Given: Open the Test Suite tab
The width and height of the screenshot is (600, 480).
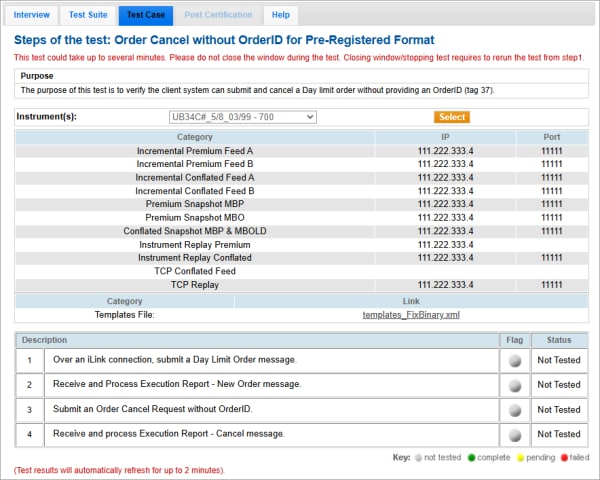Looking at the screenshot, I should point(86,15).
